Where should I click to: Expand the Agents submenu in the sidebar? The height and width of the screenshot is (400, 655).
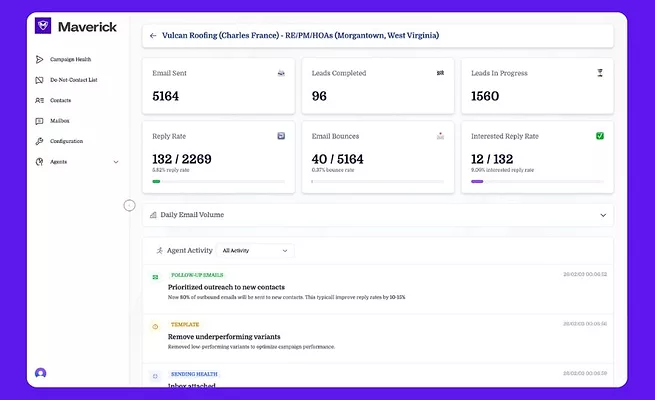(x=115, y=162)
